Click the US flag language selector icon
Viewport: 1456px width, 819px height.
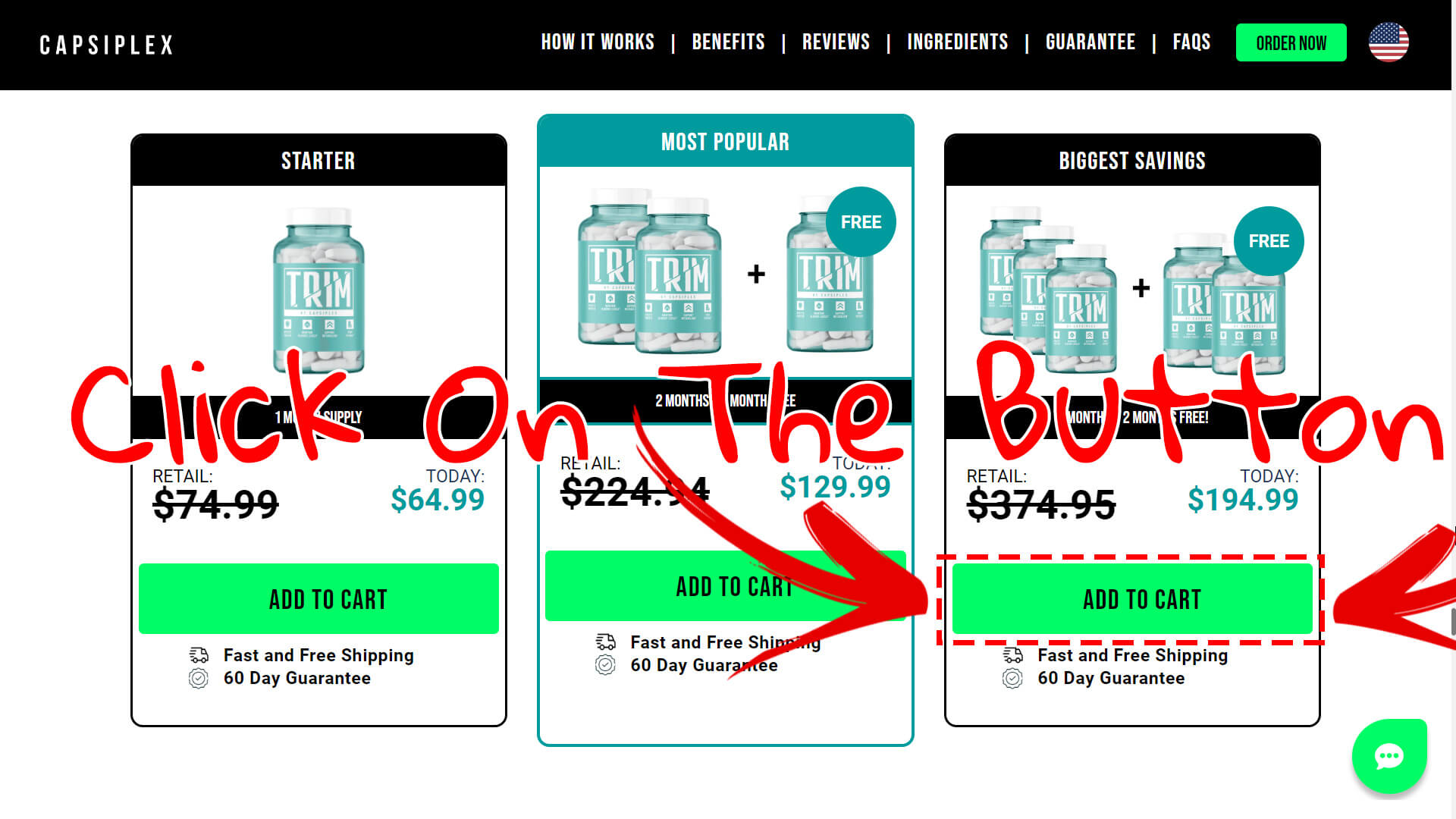[x=1390, y=42]
